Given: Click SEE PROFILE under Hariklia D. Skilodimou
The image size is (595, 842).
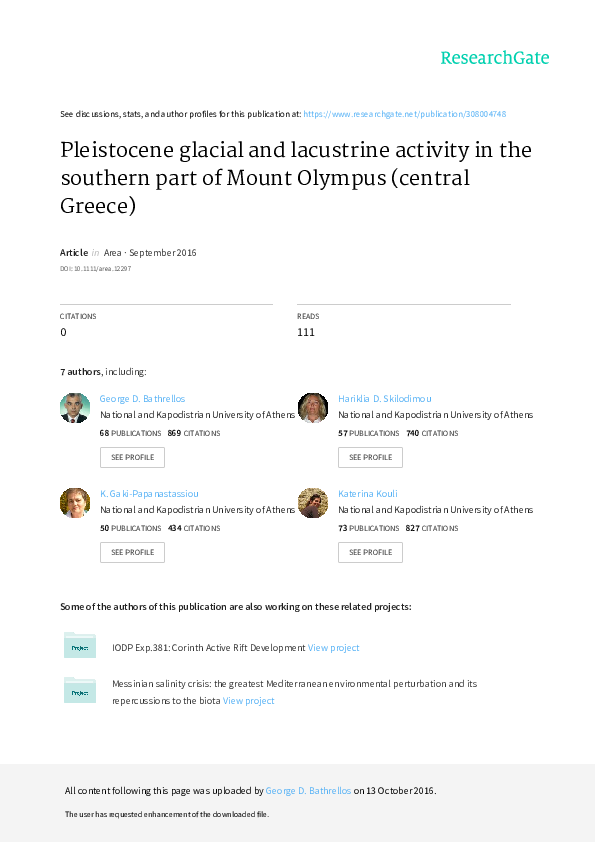Looking at the screenshot, I should tap(370, 457).
